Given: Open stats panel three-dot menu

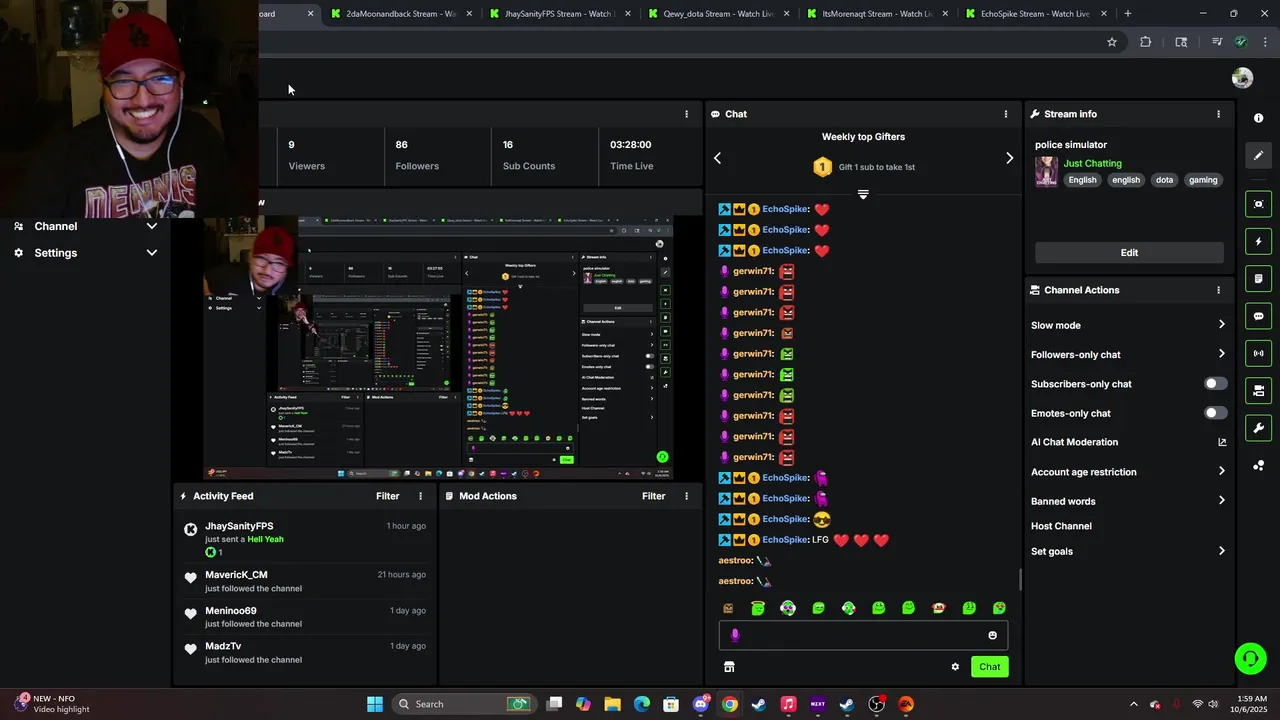Looking at the screenshot, I should click(686, 114).
